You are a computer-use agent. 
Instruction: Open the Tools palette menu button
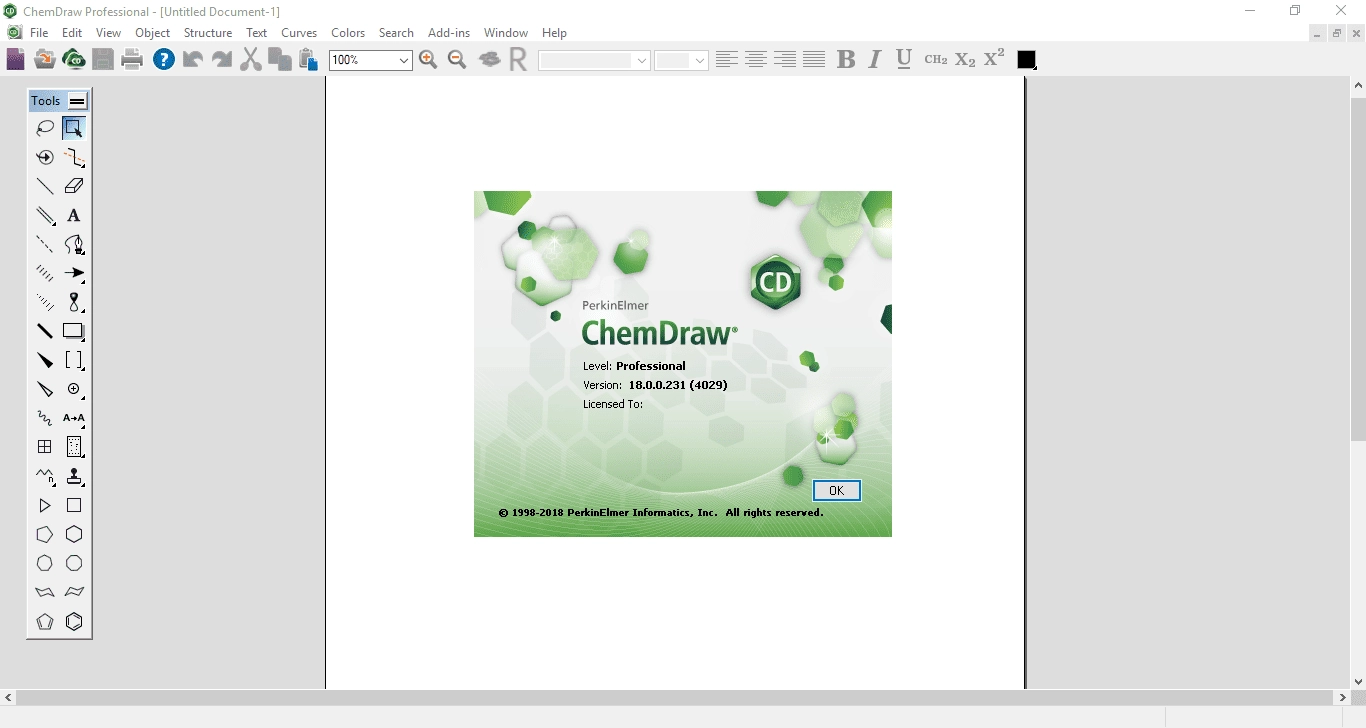[x=77, y=101]
